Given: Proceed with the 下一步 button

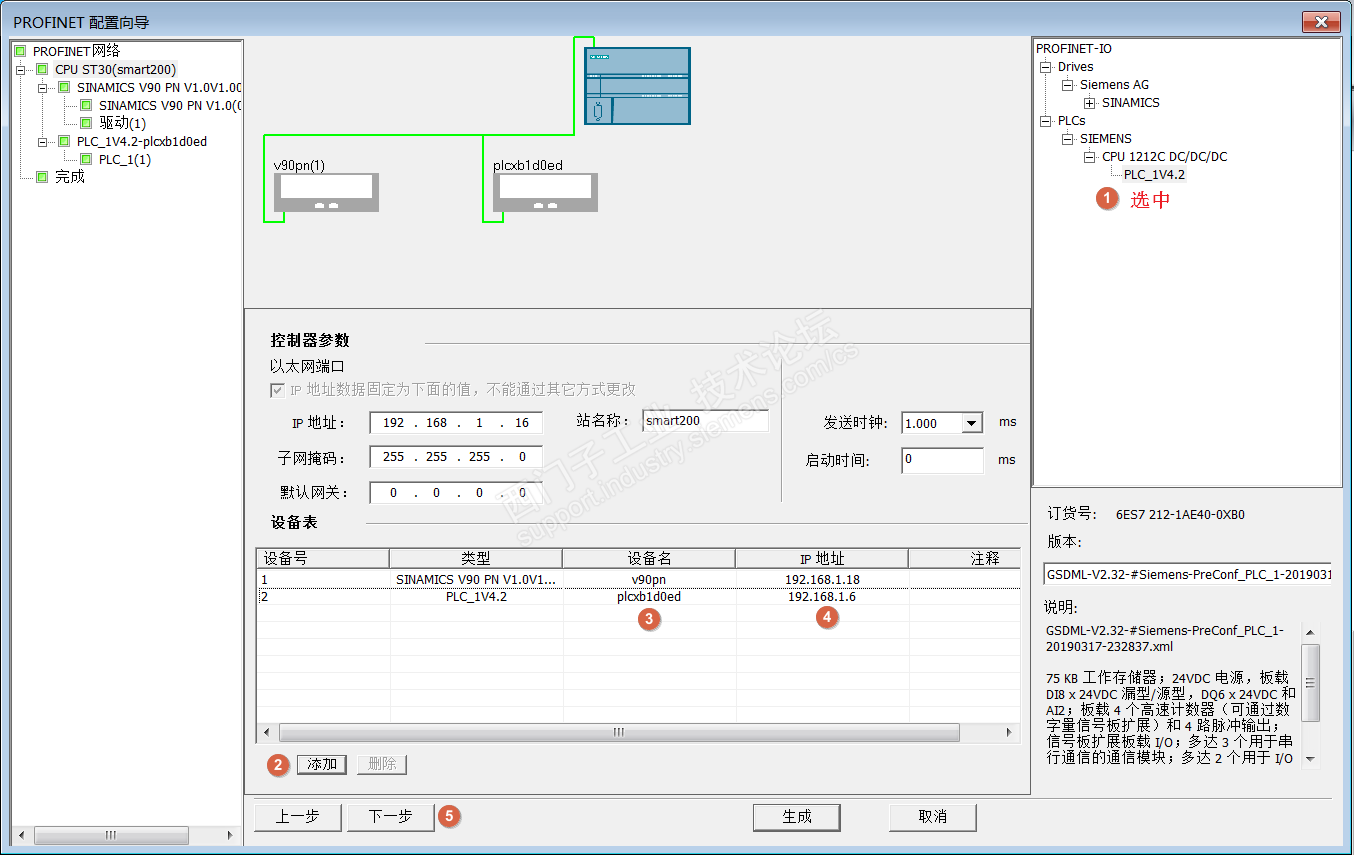Looking at the screenshot, I should (x=390, y=817).
